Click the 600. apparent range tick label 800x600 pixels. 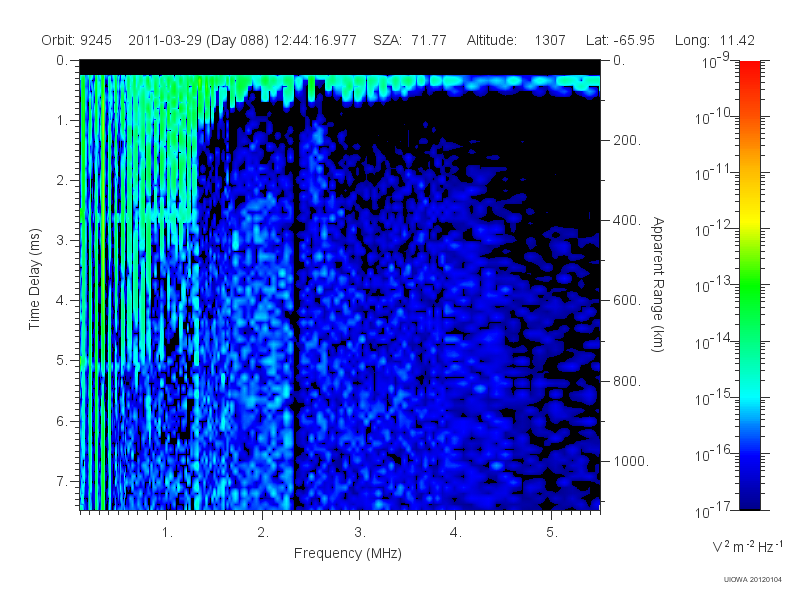point(627,301)
